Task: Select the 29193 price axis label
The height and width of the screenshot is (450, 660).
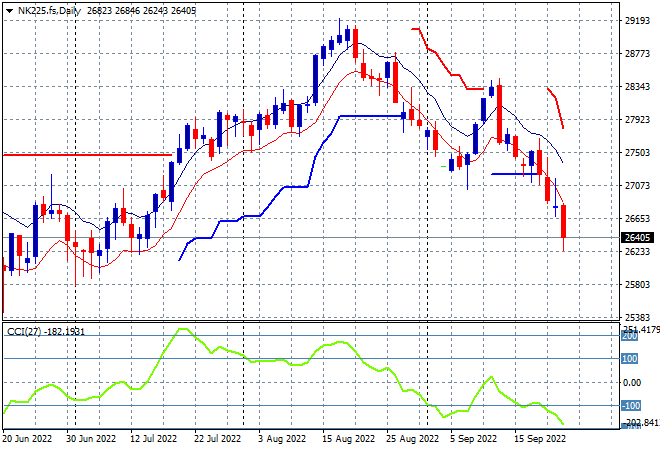Action: coord(637,21)
